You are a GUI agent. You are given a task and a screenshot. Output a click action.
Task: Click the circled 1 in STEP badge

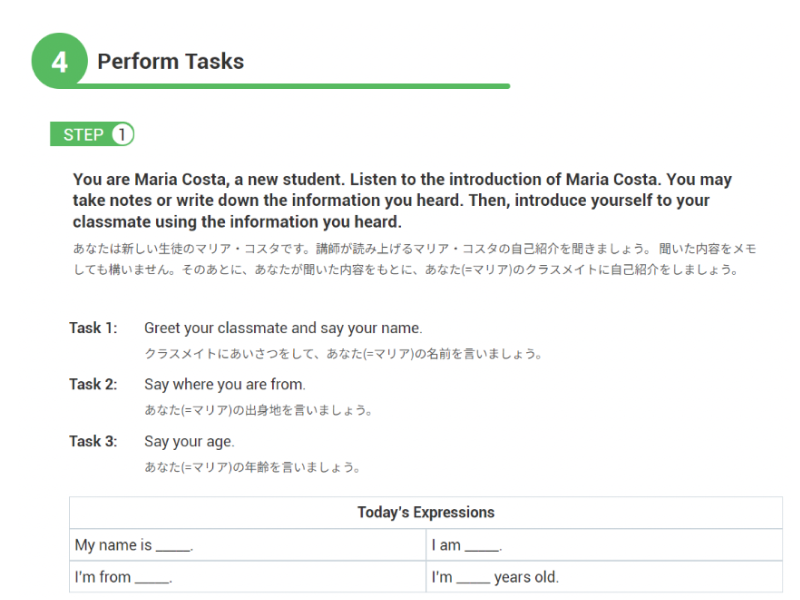pyautogui.click(x=122, y=134)
